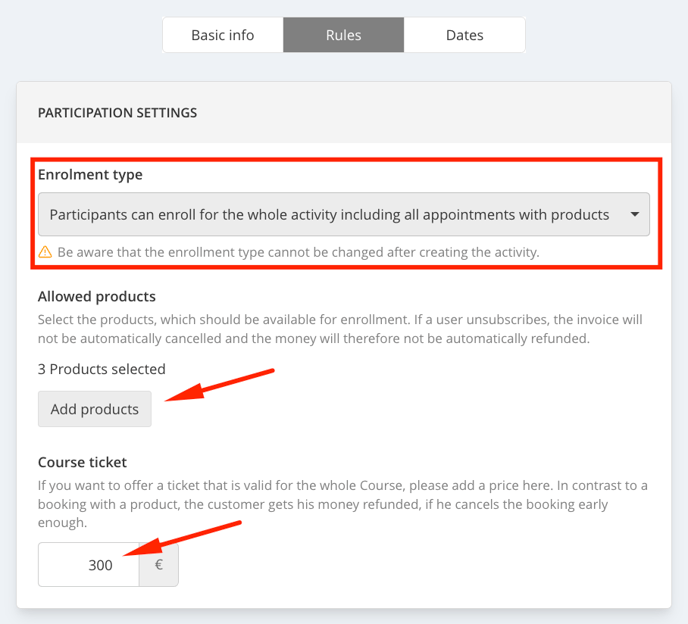Click the red arrow pointing at Add products
688x624 pixels.
(218, 386)
